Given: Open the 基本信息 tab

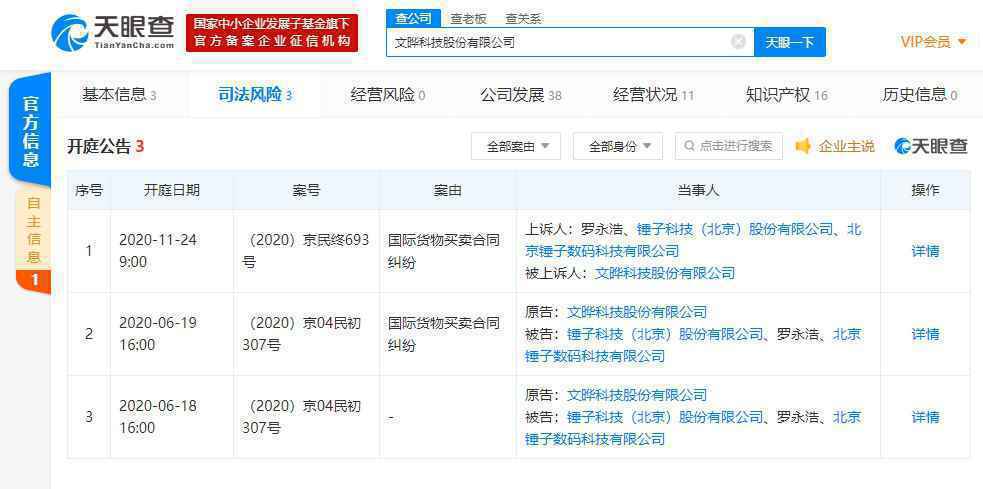Looking at the screenshot, I should [118, 95].
